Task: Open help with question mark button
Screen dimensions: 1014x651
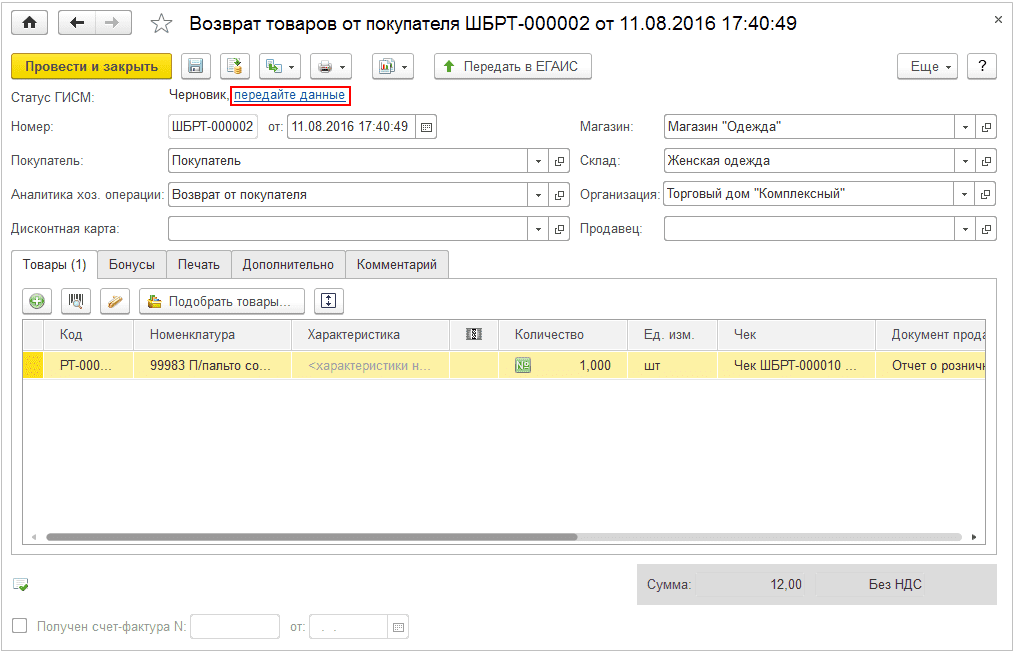Action: tap(982, 67)
